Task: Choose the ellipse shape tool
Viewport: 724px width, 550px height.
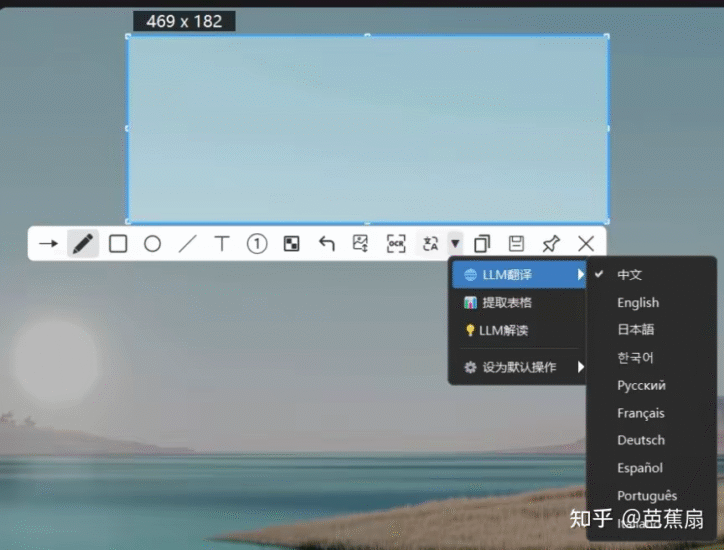Action: (152, 243)
